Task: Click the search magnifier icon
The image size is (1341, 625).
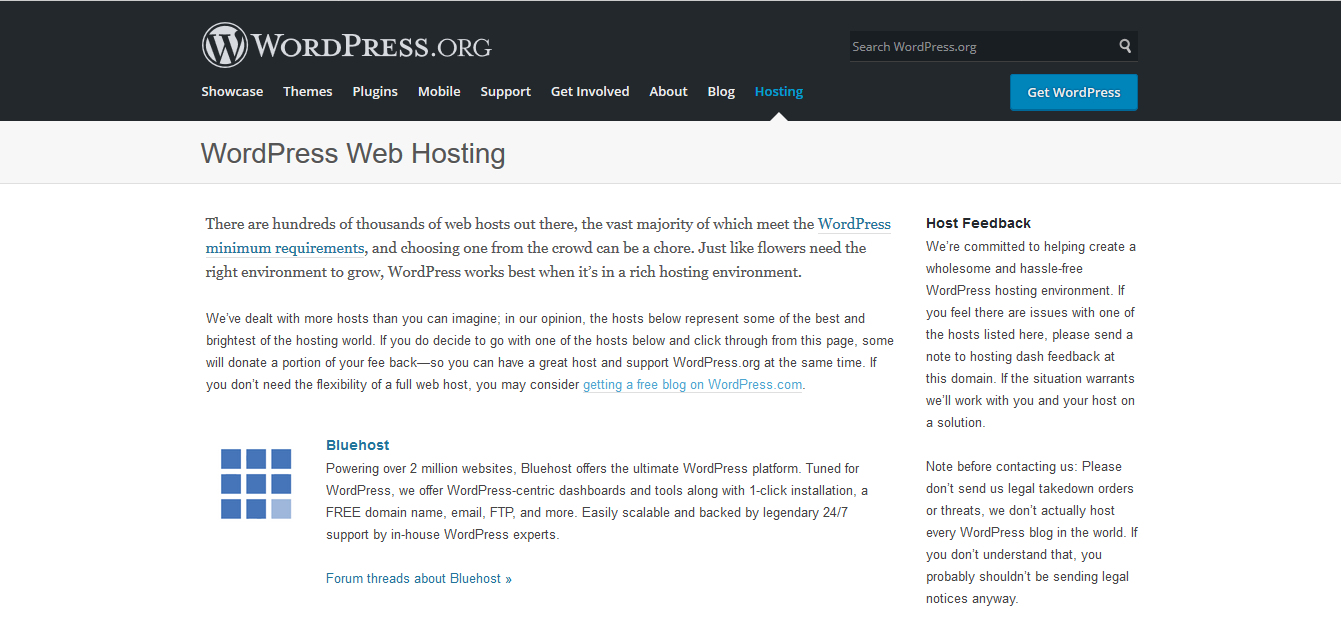Action: point(1125,46)
